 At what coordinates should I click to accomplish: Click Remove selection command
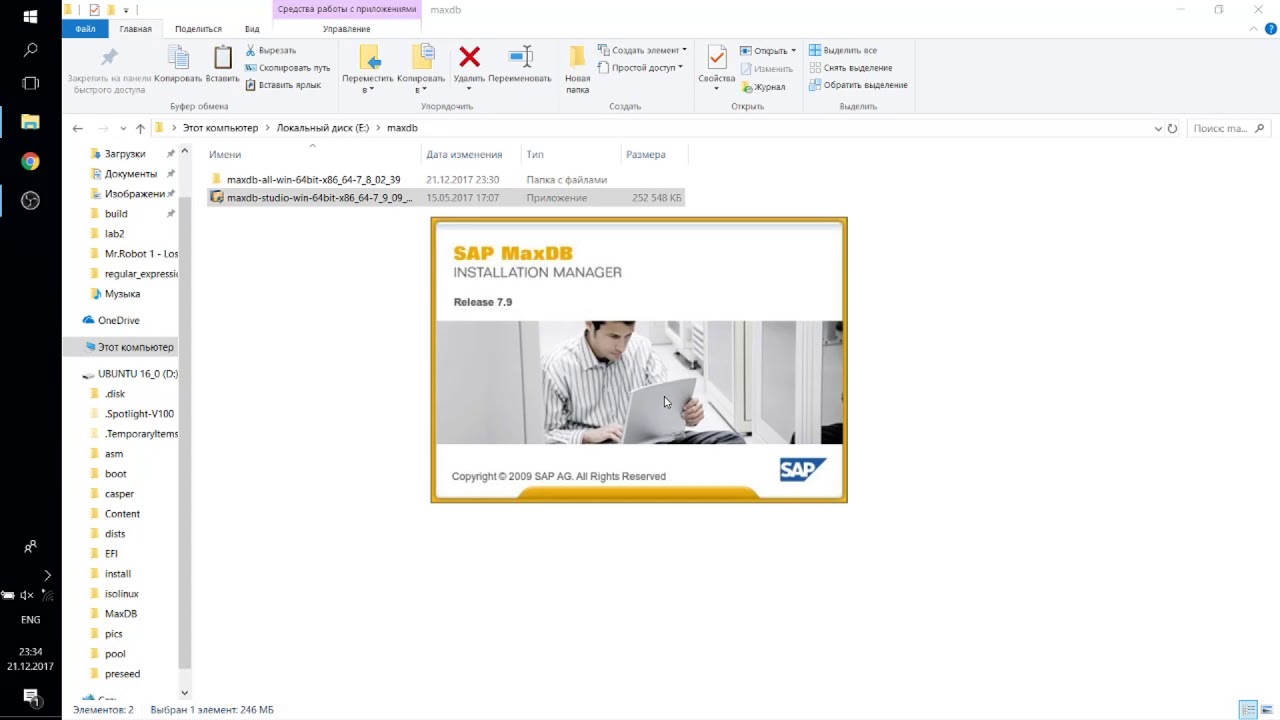point(850,68)
